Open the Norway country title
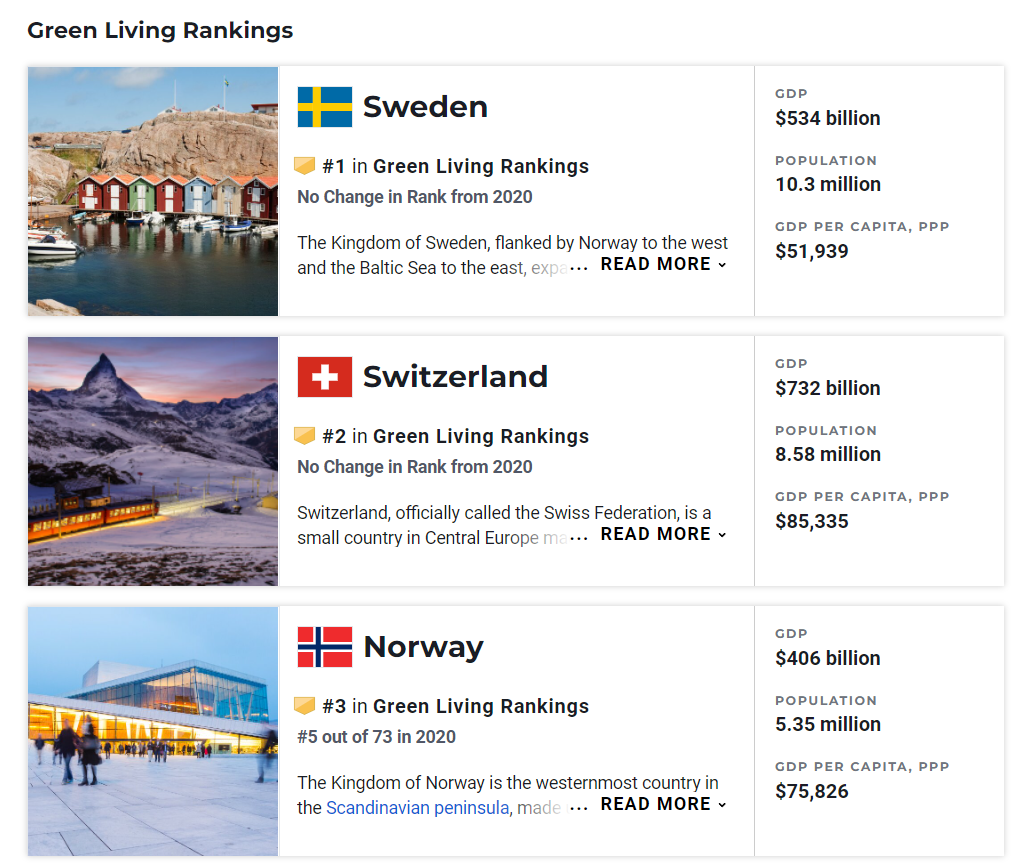 point(424,647)
